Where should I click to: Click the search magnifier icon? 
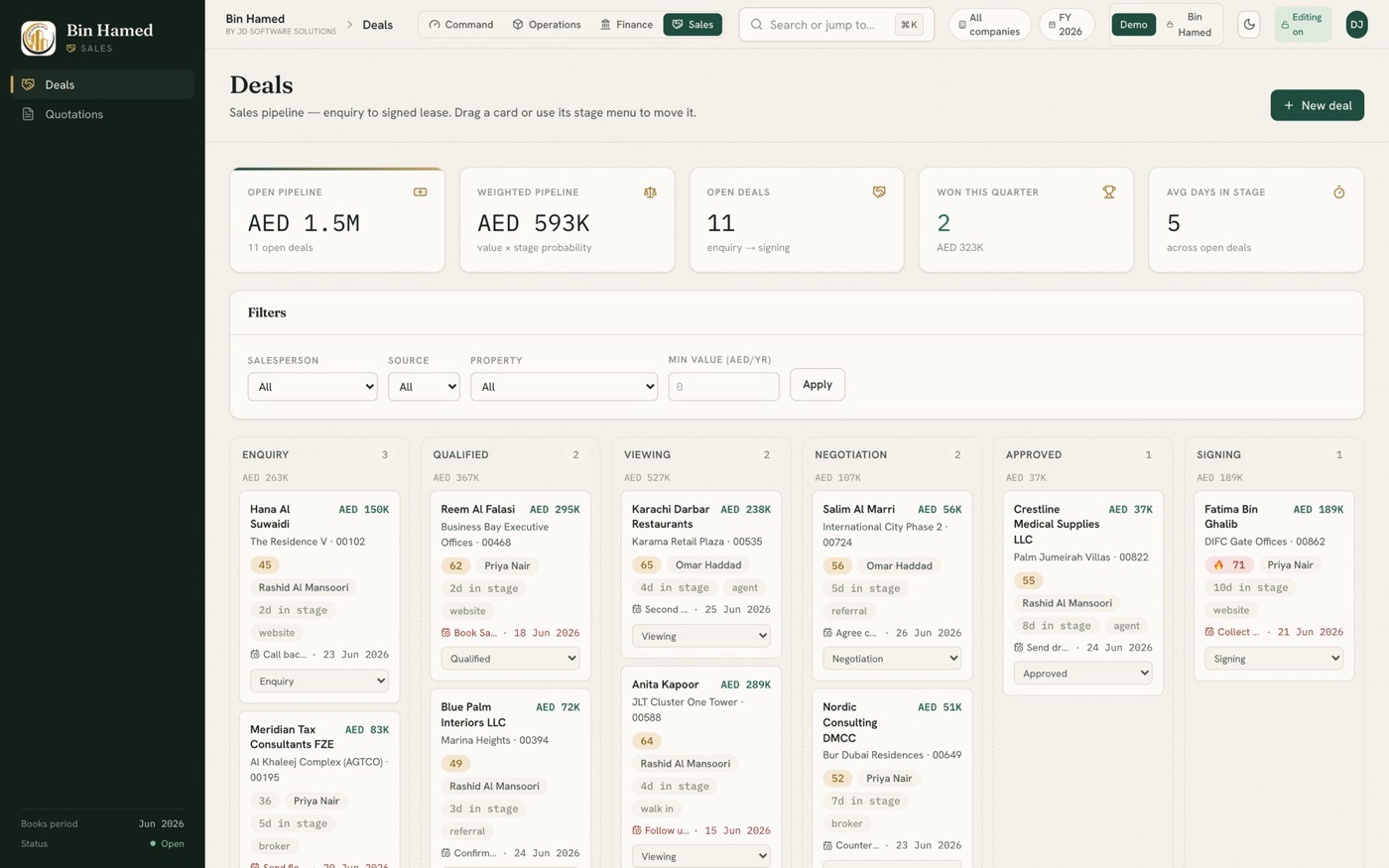757,25
